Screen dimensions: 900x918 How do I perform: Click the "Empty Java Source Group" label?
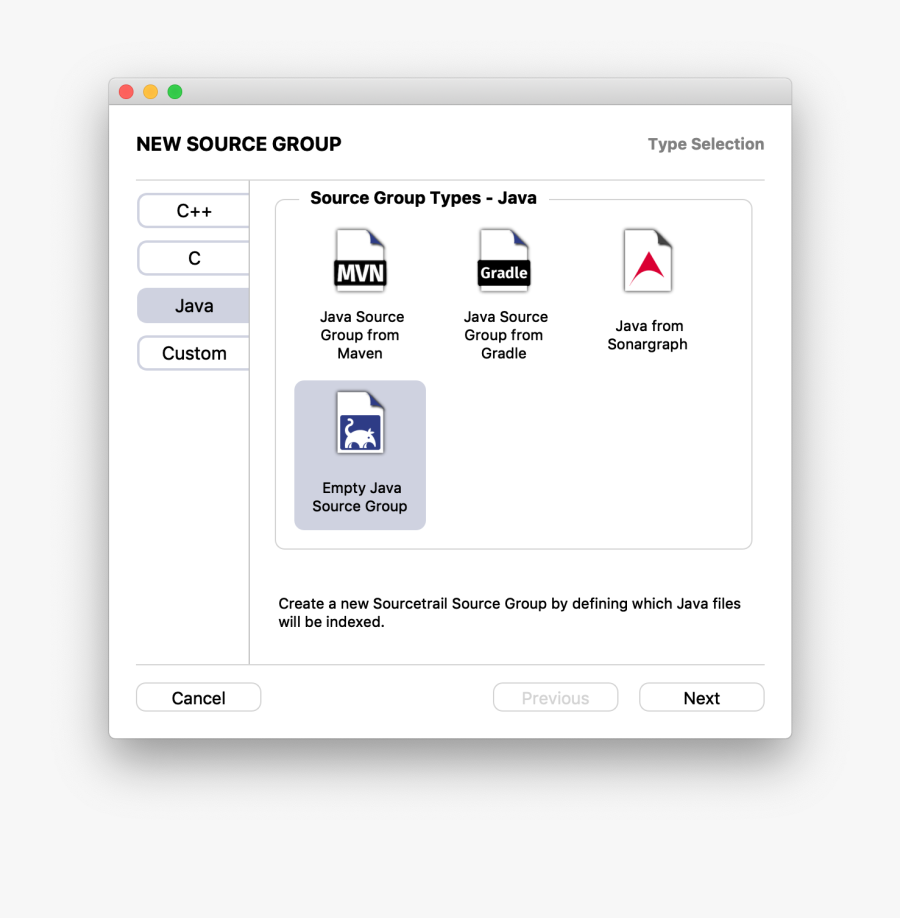pos(360,497)
